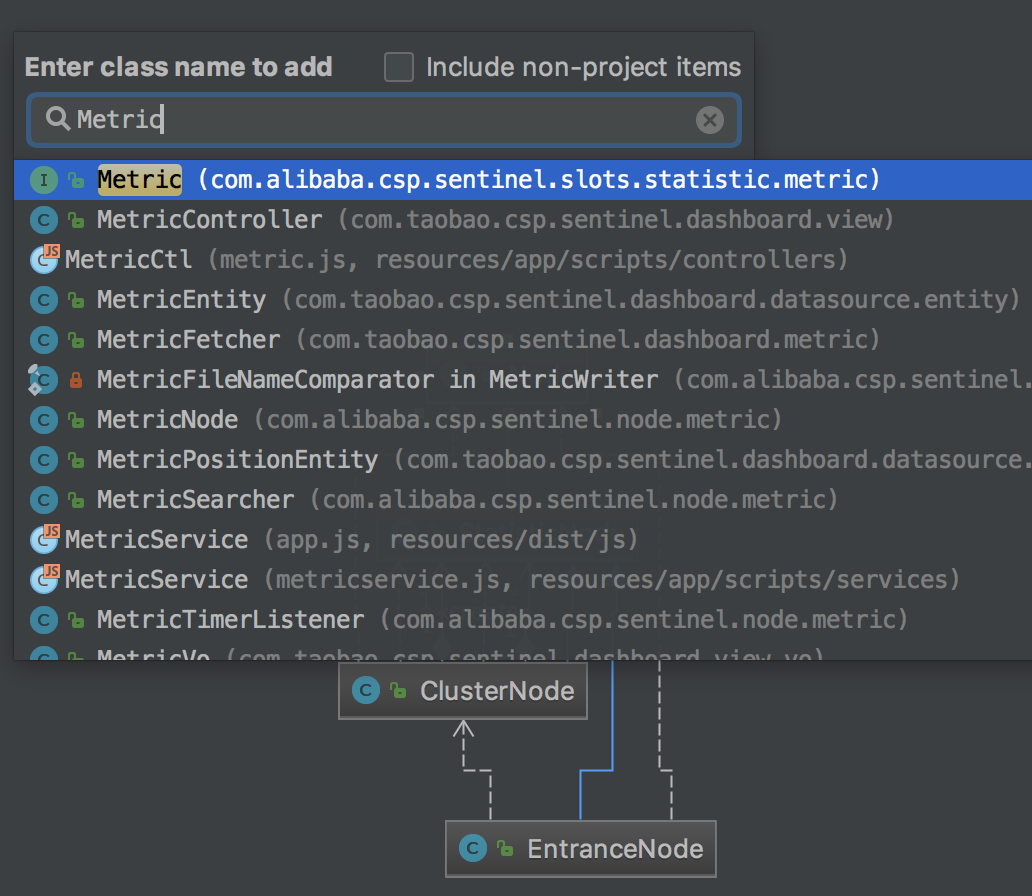
Task: Select MetricService from metricservice.js
Action: tap(156, 580)
